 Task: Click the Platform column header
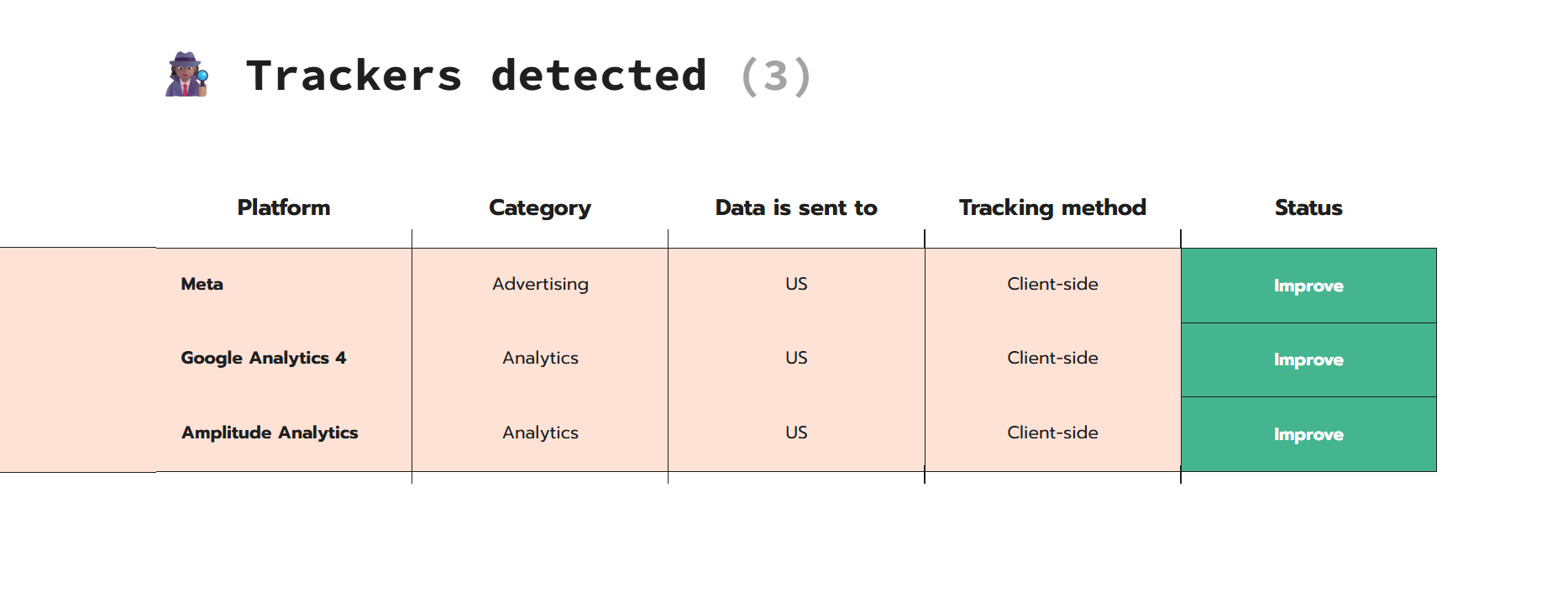pos(284,207)
